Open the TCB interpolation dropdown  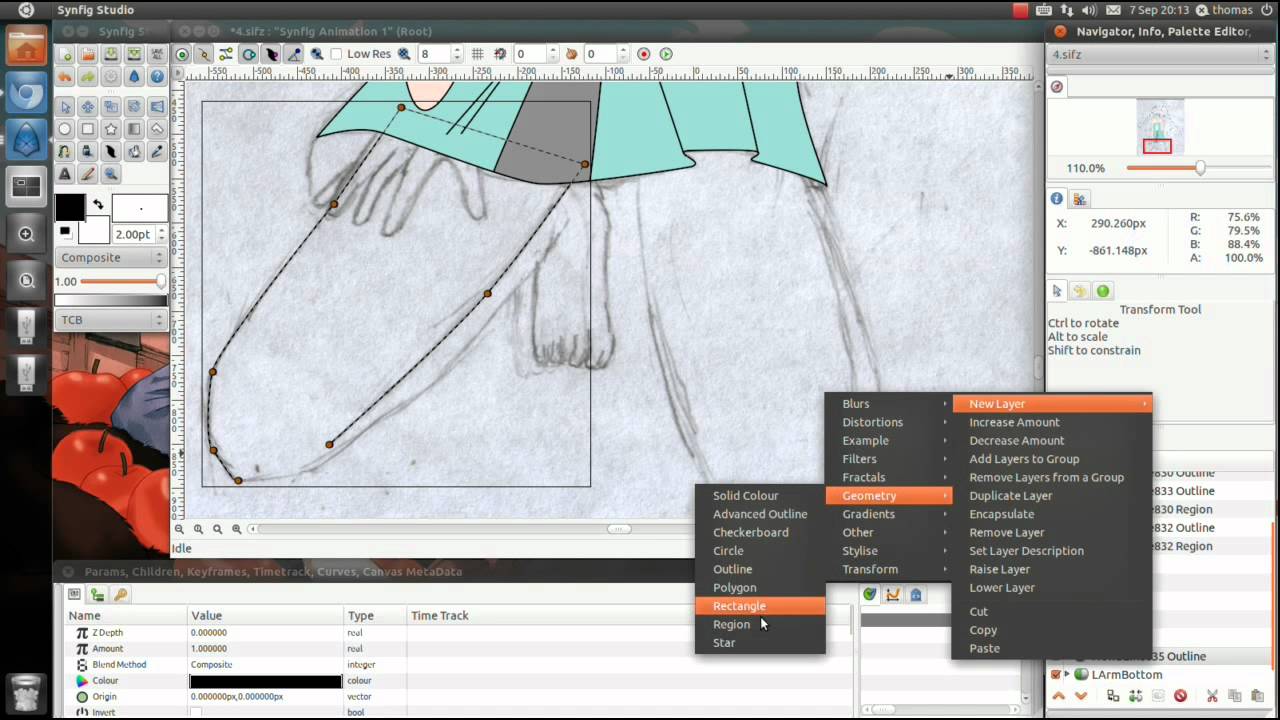[110, 319]
